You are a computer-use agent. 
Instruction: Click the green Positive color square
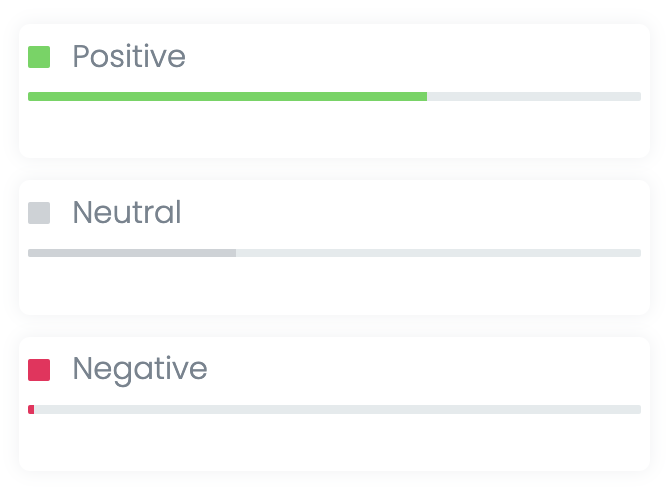[x=39, y=57]
